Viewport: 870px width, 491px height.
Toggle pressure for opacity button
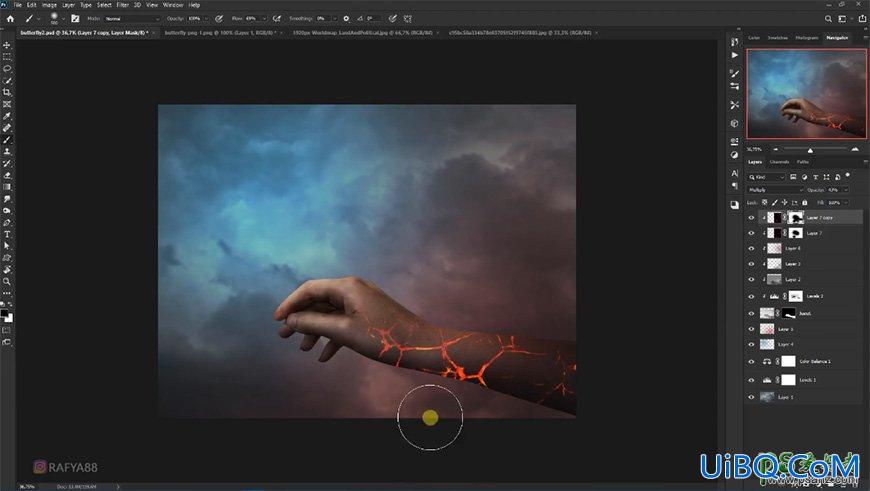click(x=219, y=18)
